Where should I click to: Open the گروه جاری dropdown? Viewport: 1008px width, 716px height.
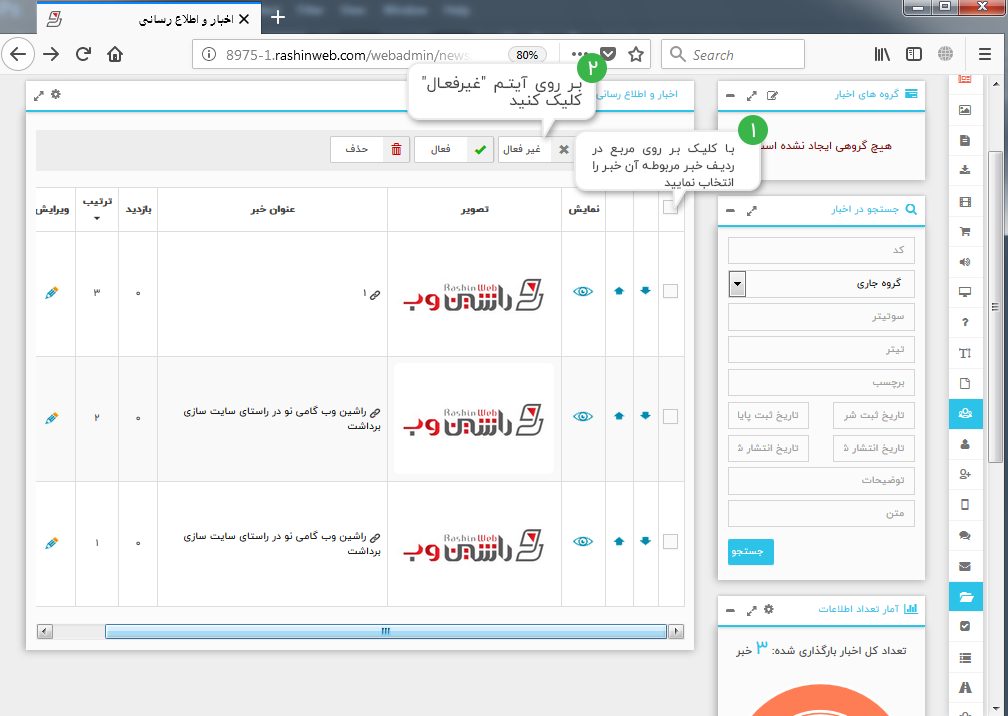[821, 283]
